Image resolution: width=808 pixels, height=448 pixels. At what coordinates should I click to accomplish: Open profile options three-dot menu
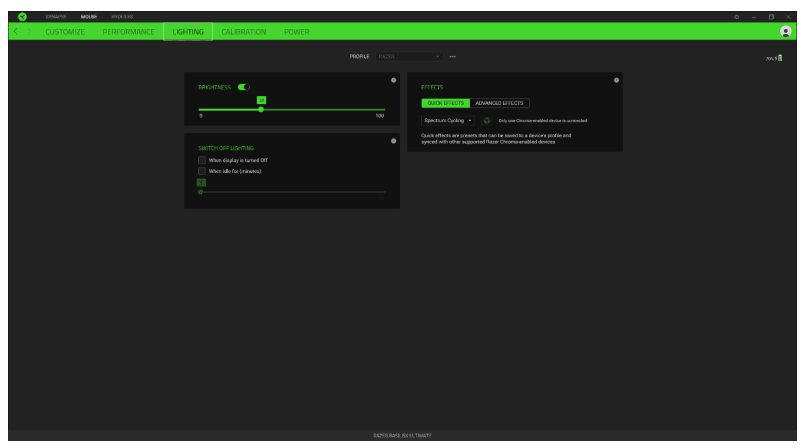452,56
